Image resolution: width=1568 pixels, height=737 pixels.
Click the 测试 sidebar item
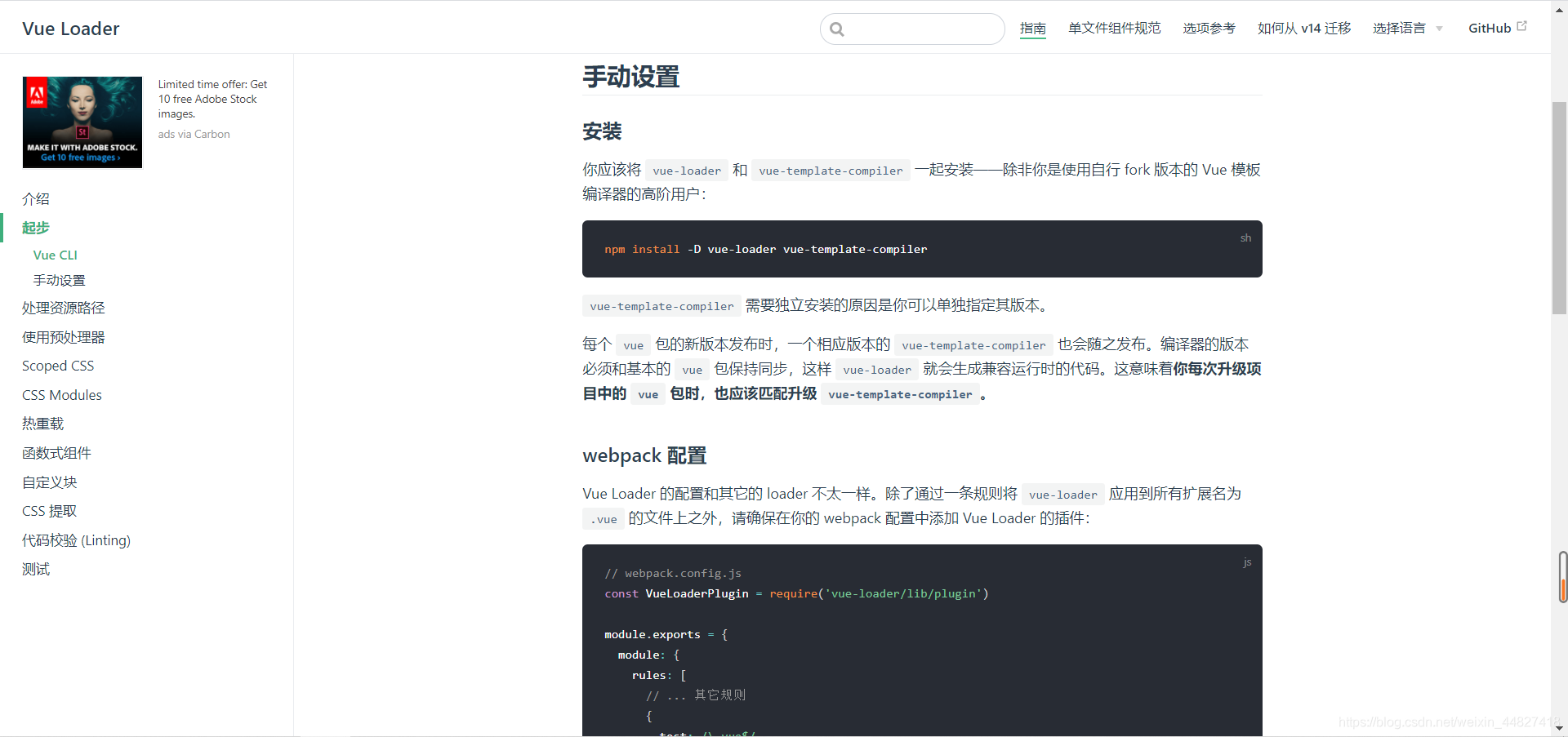[x=35, y=569]
